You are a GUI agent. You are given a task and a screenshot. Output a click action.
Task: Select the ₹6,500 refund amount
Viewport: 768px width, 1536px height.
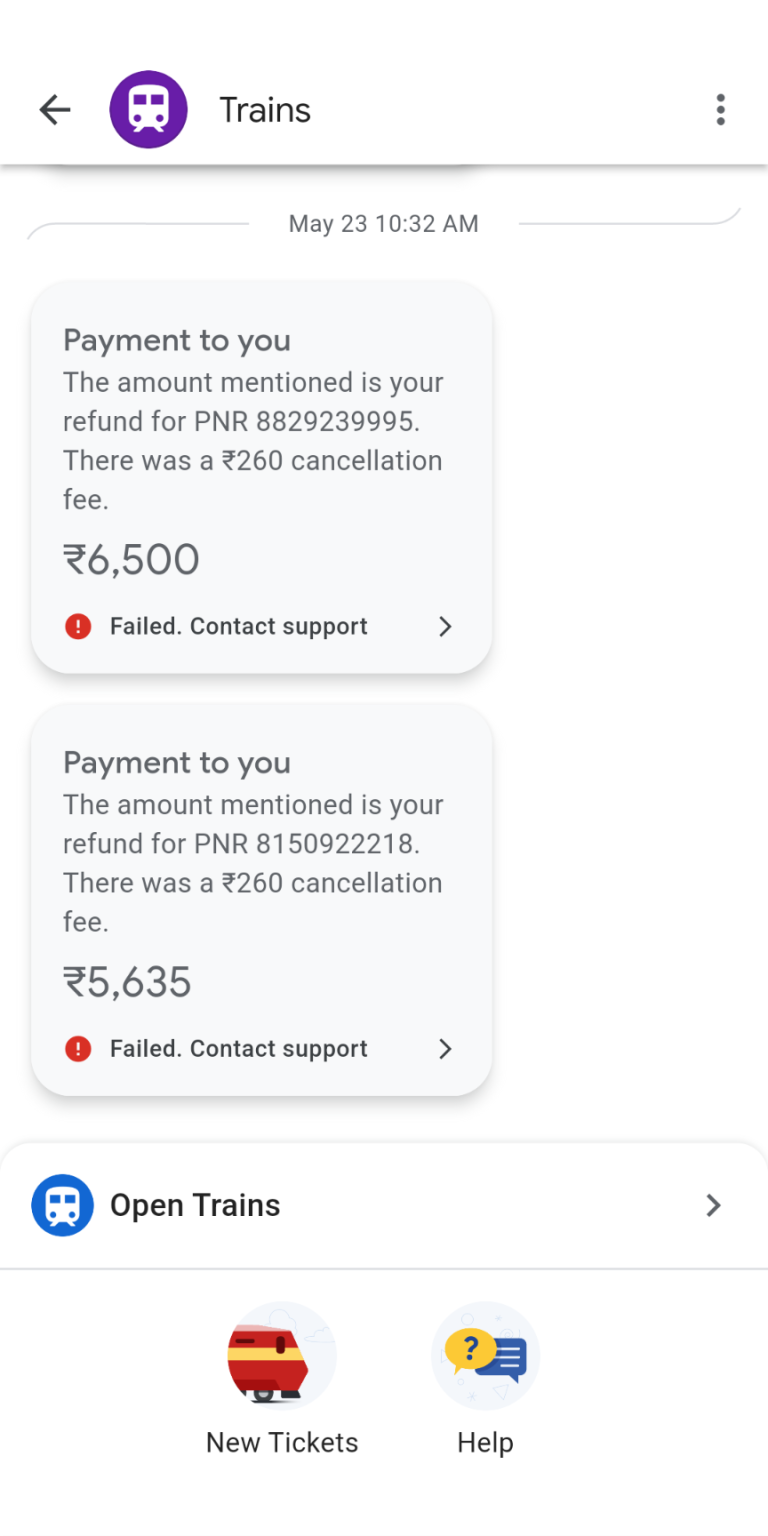(x=132, y=560)
